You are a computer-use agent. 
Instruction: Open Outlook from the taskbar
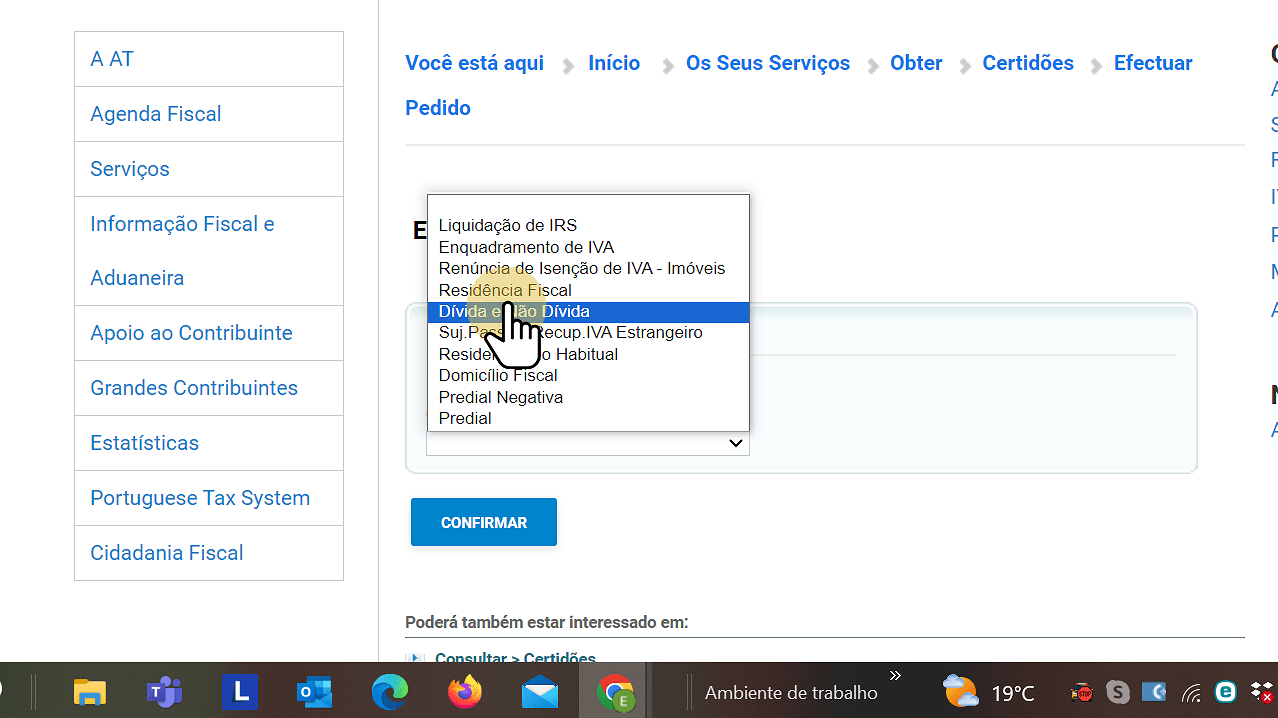[314, 691]
